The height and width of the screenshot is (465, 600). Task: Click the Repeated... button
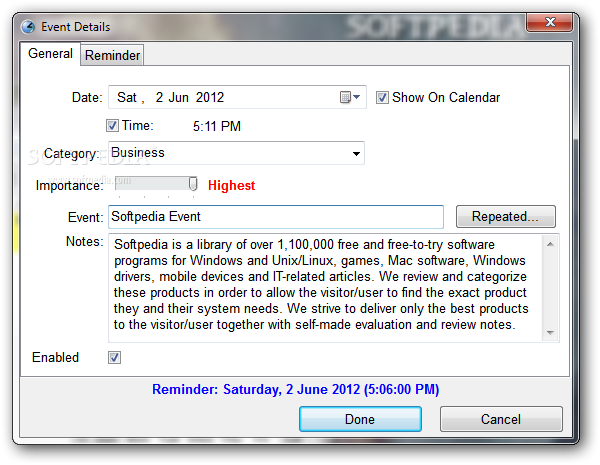click(x=505, y=217)
